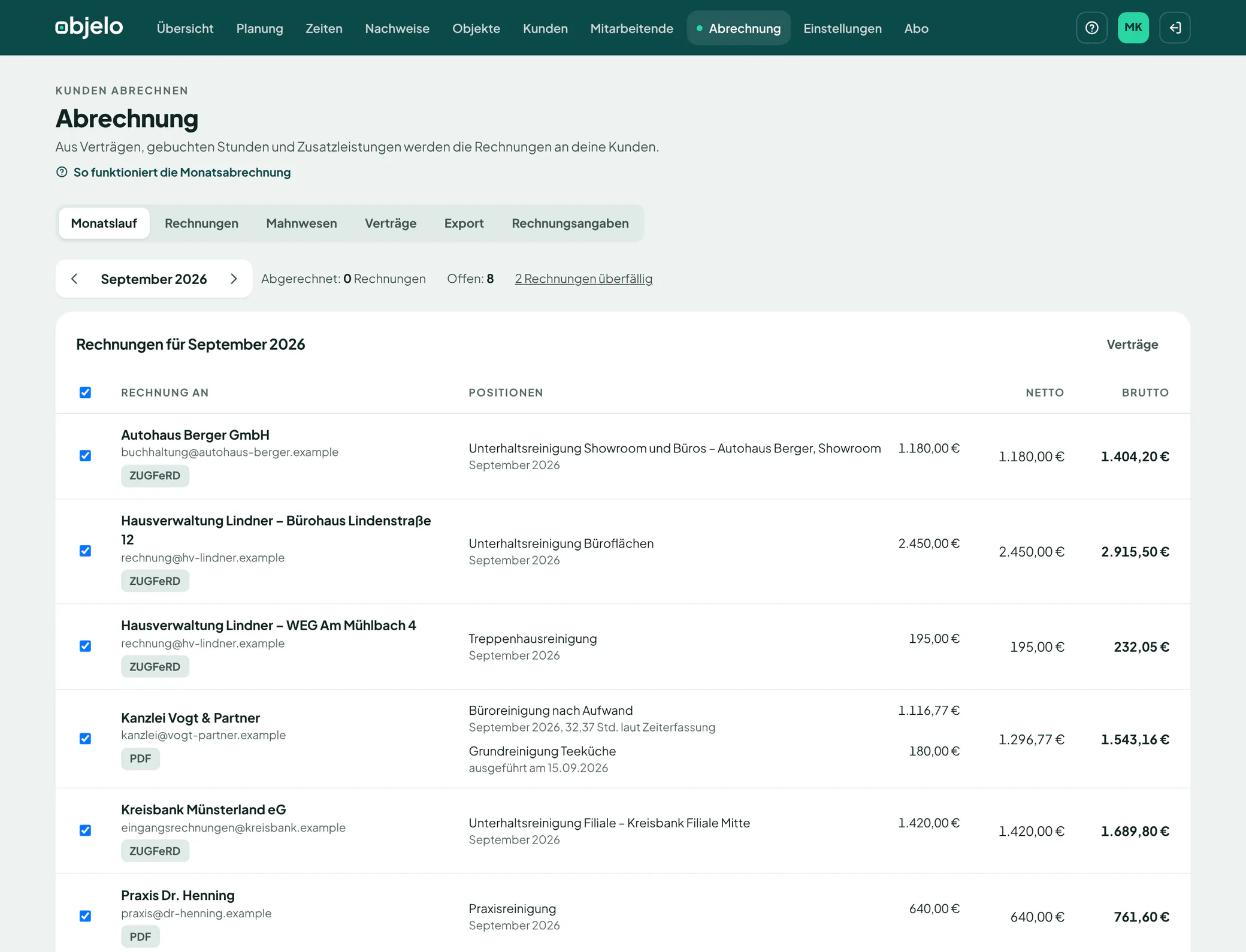This screenshot has width=1246, height=952.
Task: Open the Einstellungen navigation item
Action: click(842, 28)
